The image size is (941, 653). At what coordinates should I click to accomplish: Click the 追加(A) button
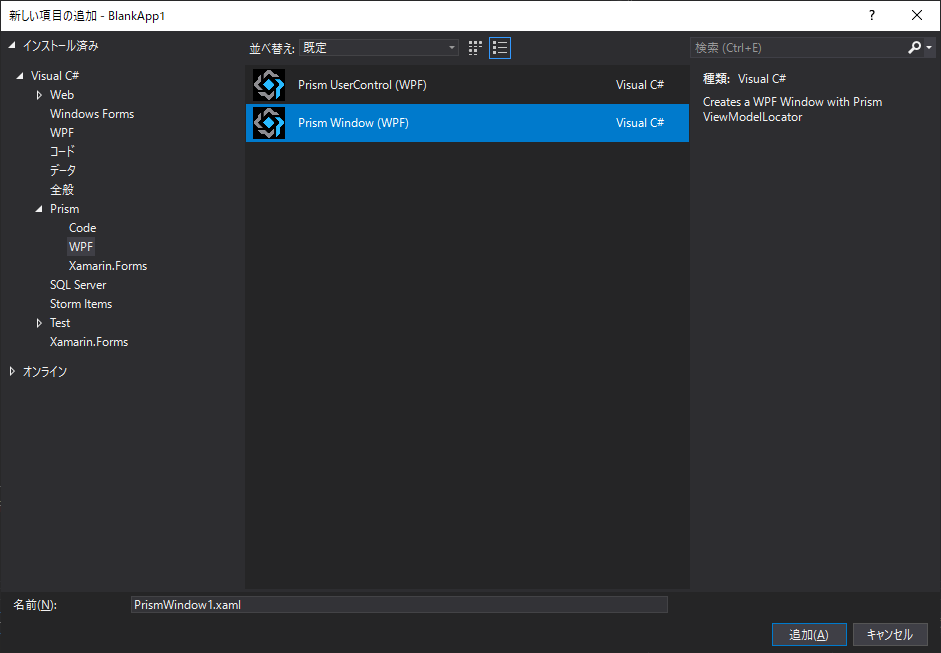[809, 634]
